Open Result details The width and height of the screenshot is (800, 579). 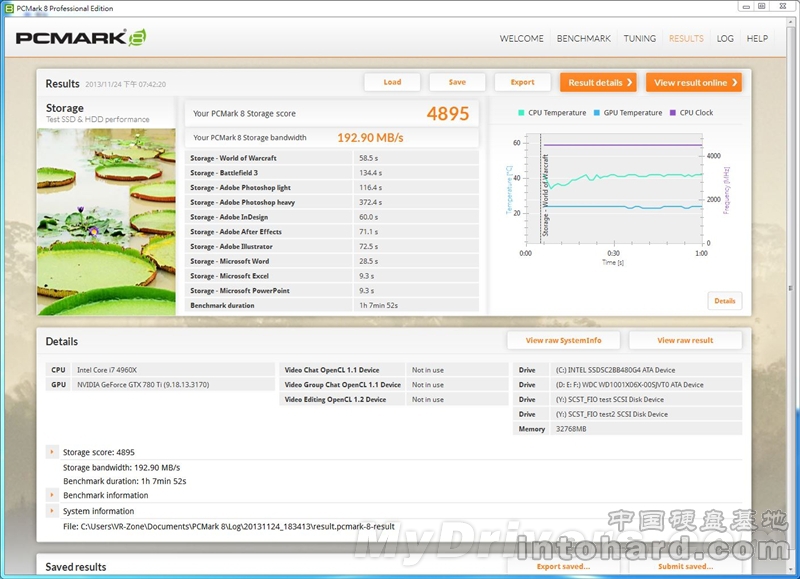[598, 82]
